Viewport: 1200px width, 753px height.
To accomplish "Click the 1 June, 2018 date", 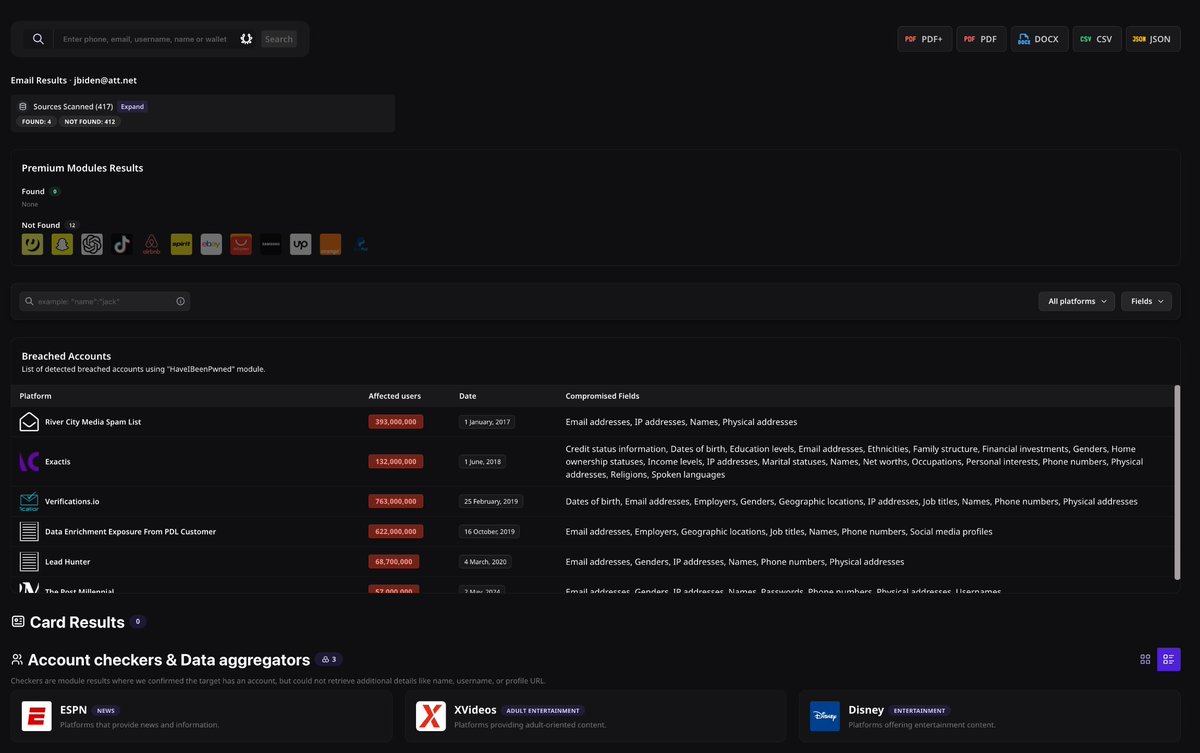I will coord(484,462).
